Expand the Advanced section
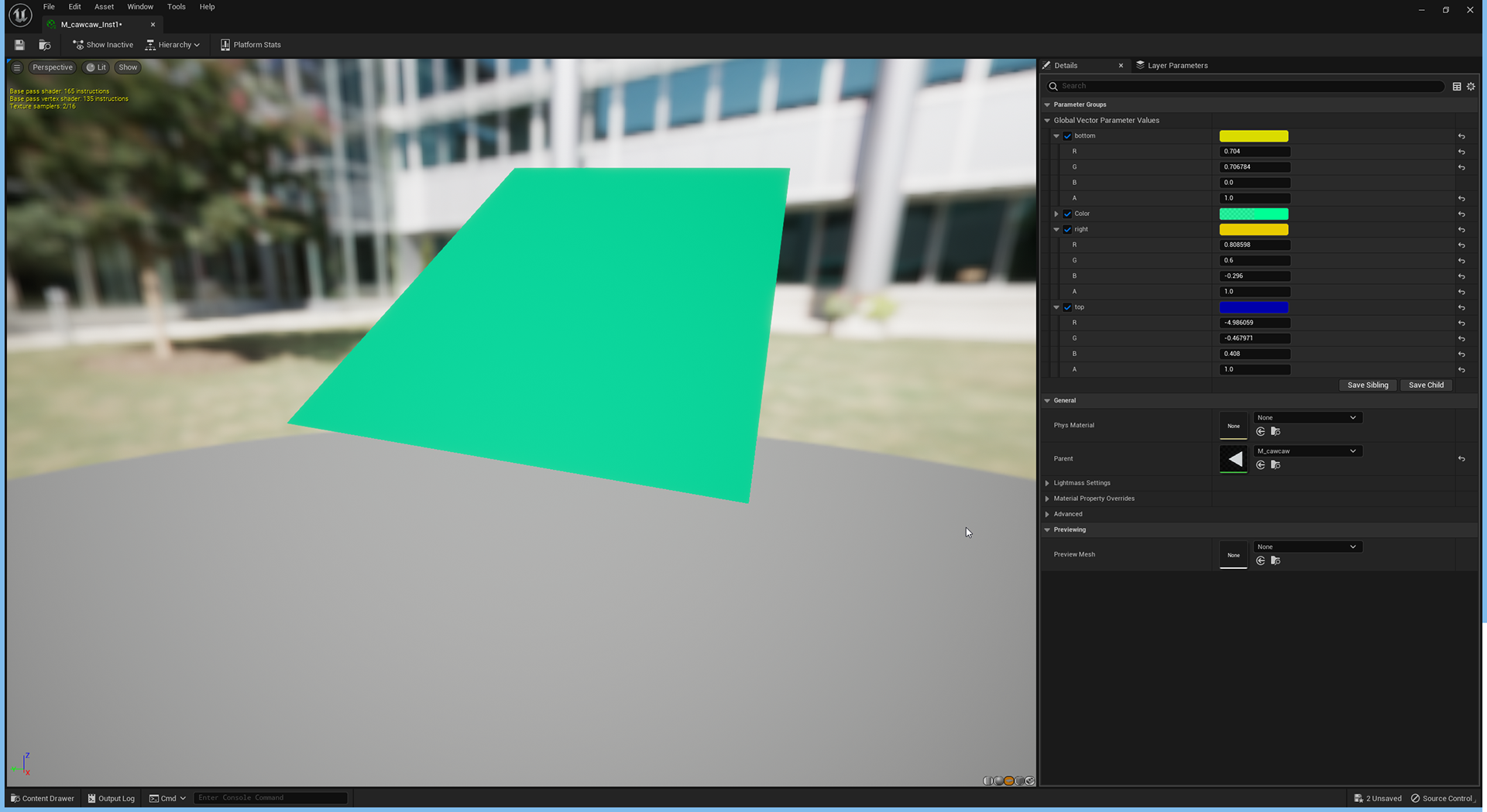This screenshot has height=812, width=1487. (1047, 514)
